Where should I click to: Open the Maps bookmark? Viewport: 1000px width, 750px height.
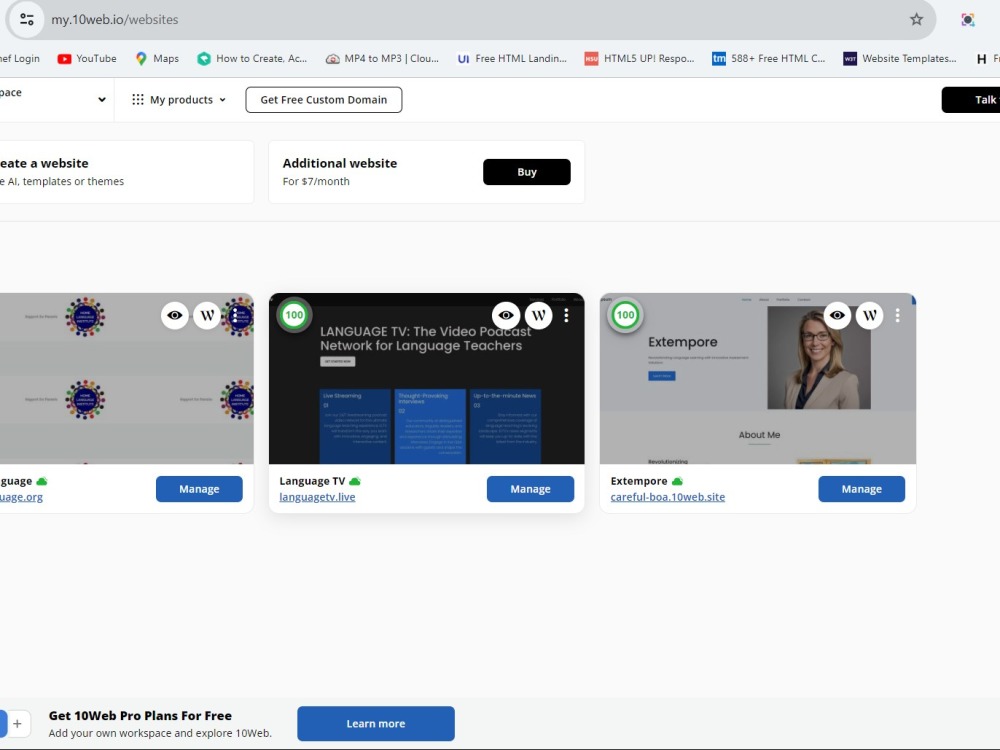(157, 59)
